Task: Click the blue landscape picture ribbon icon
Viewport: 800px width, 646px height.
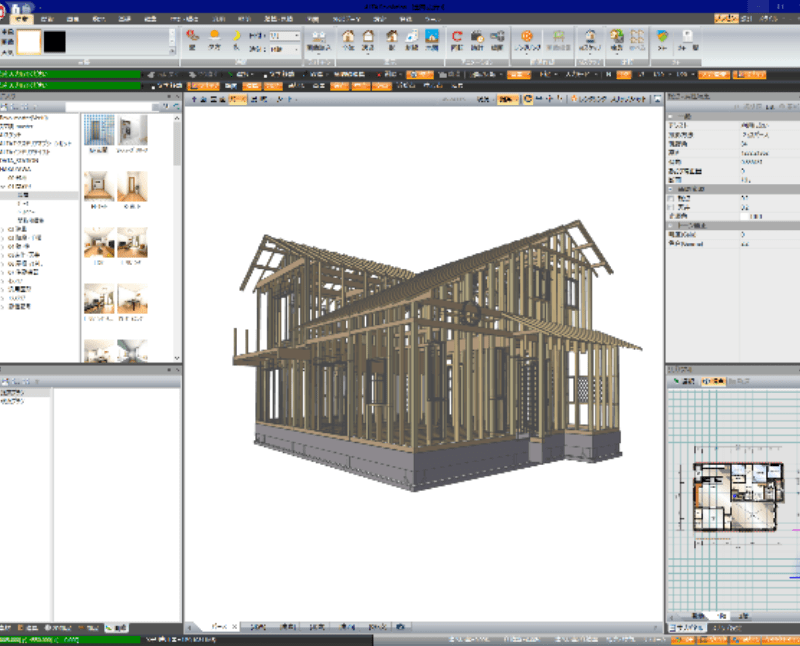Action: click(431, 37)
